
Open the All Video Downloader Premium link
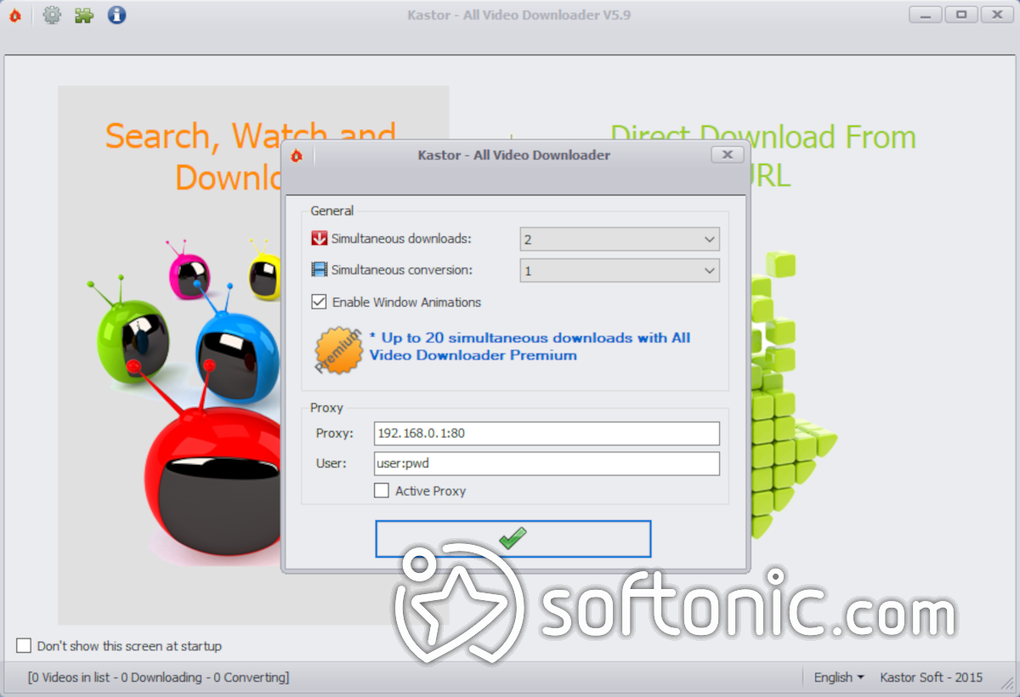point(530,346)
